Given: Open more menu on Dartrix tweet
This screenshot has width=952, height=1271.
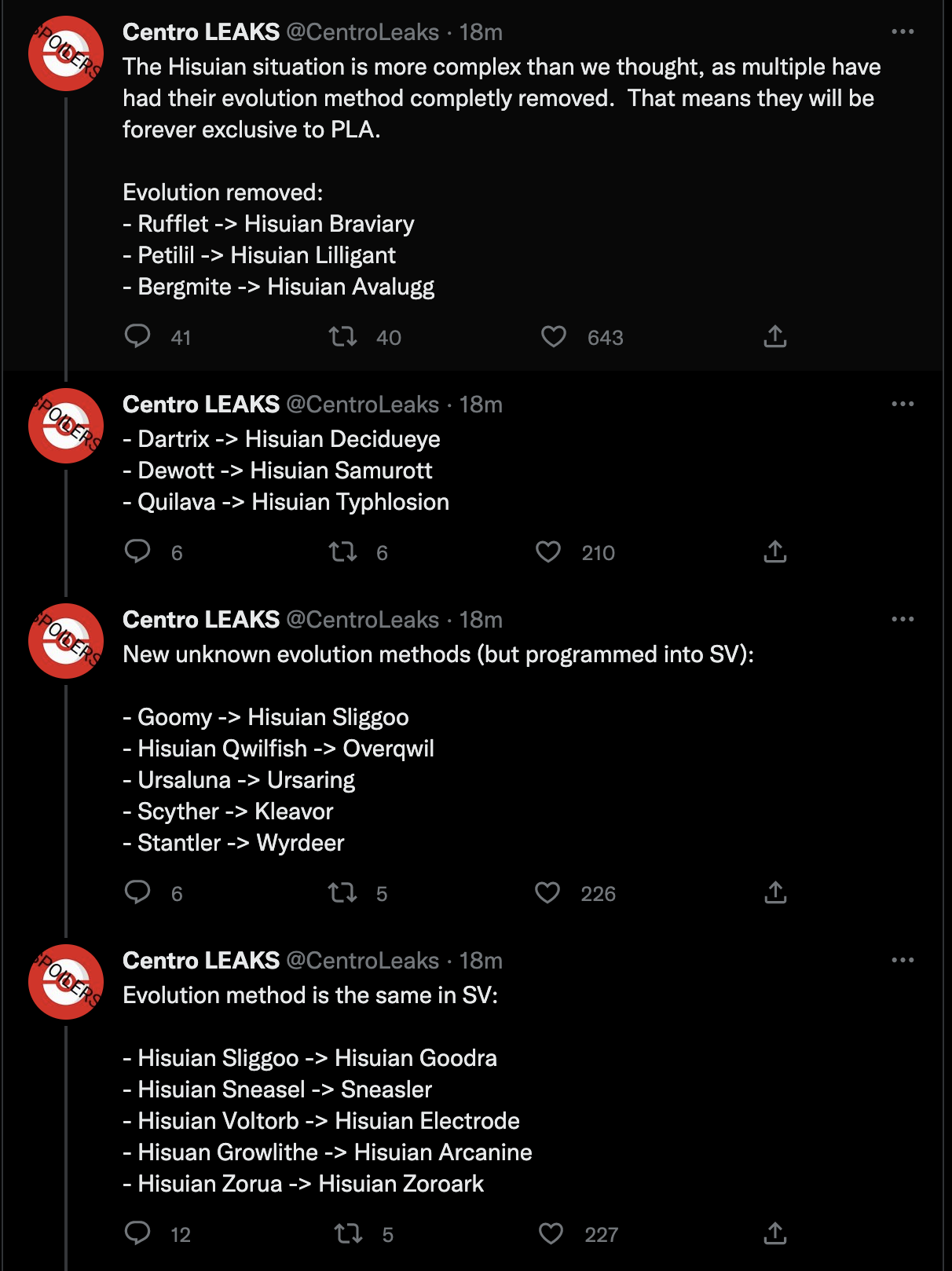Looking at the screenshot, I should (x=903, y=405).
